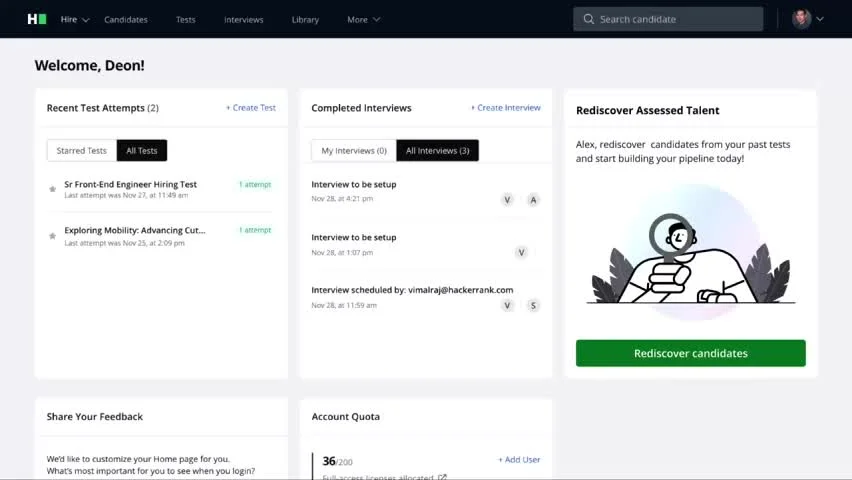Viewport: 852px width, 480px height.
Task: Open the external link icon beside licenses allocated
Action: [442, 477]
